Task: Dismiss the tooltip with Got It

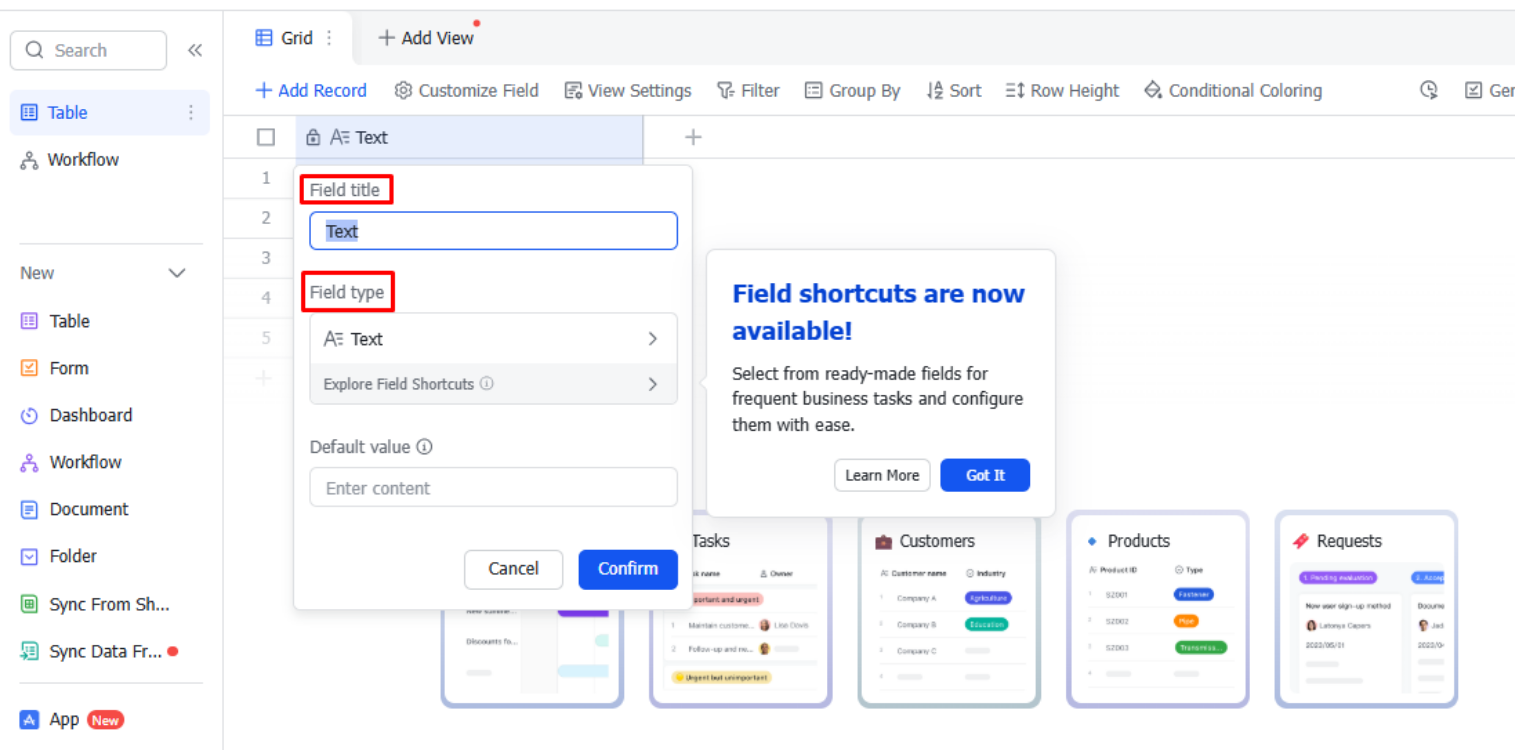Action: (x=984, y=475)
